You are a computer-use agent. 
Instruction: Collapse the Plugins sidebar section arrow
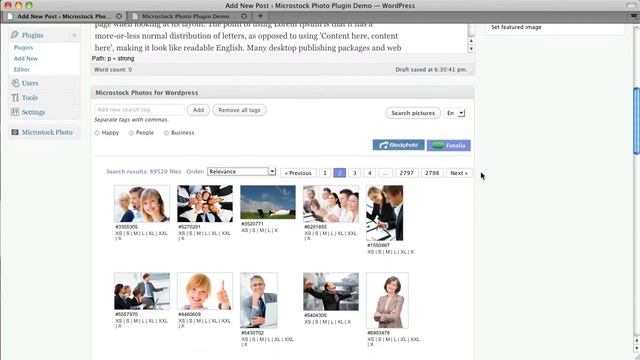[x=74, y=36]
